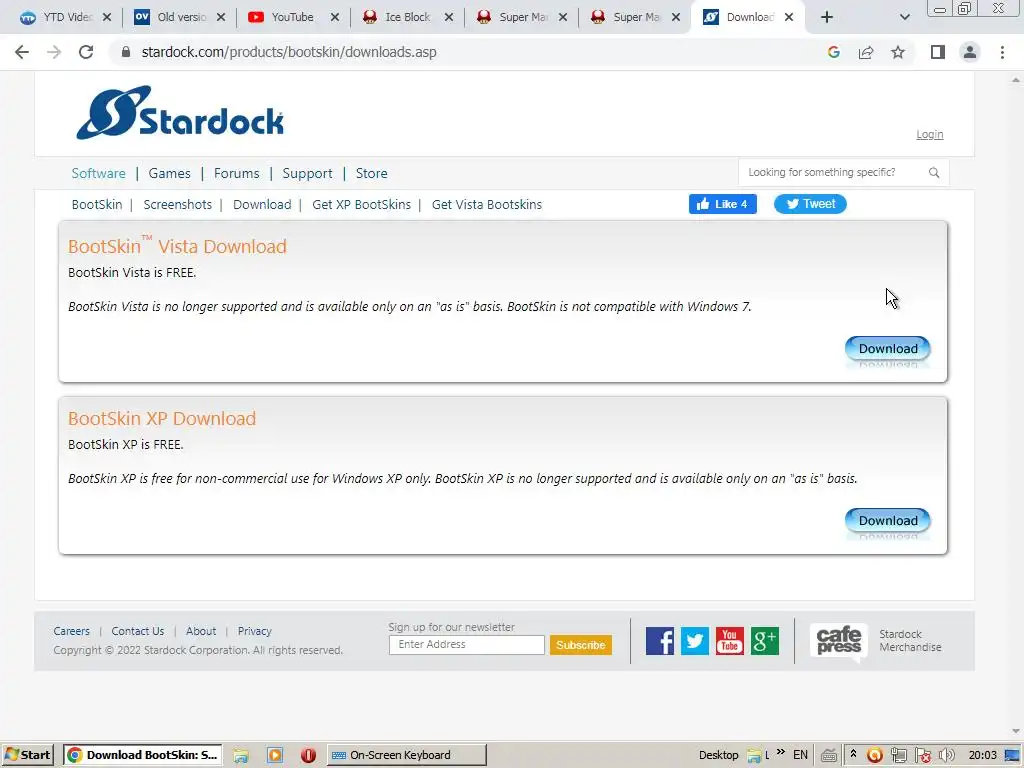Open Get XP BootSkins link
This screenshot has height=768, width=1024.
(x=361, y=204)
